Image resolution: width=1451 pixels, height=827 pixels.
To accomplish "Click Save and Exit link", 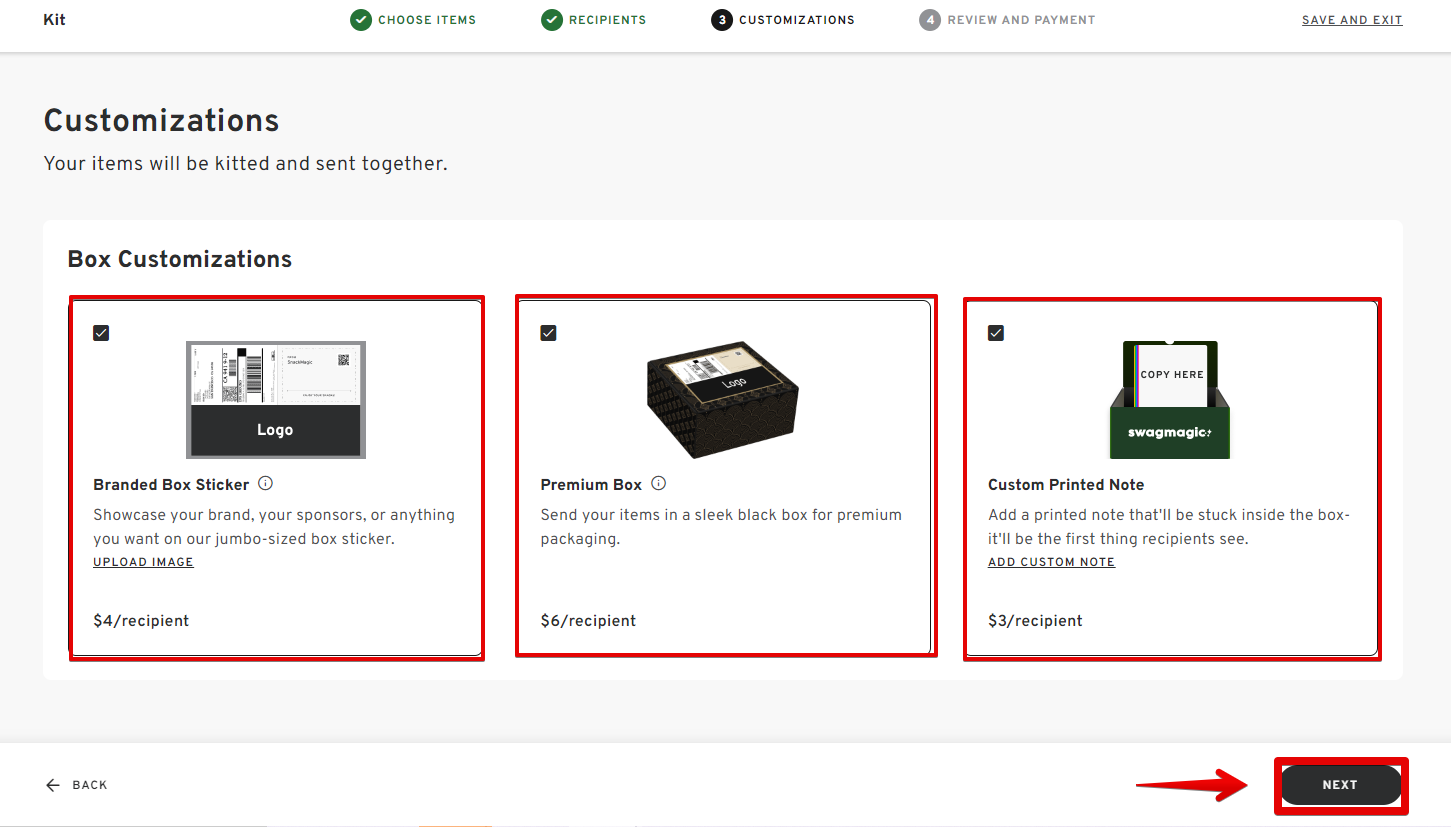I will tap(1351, 20).
